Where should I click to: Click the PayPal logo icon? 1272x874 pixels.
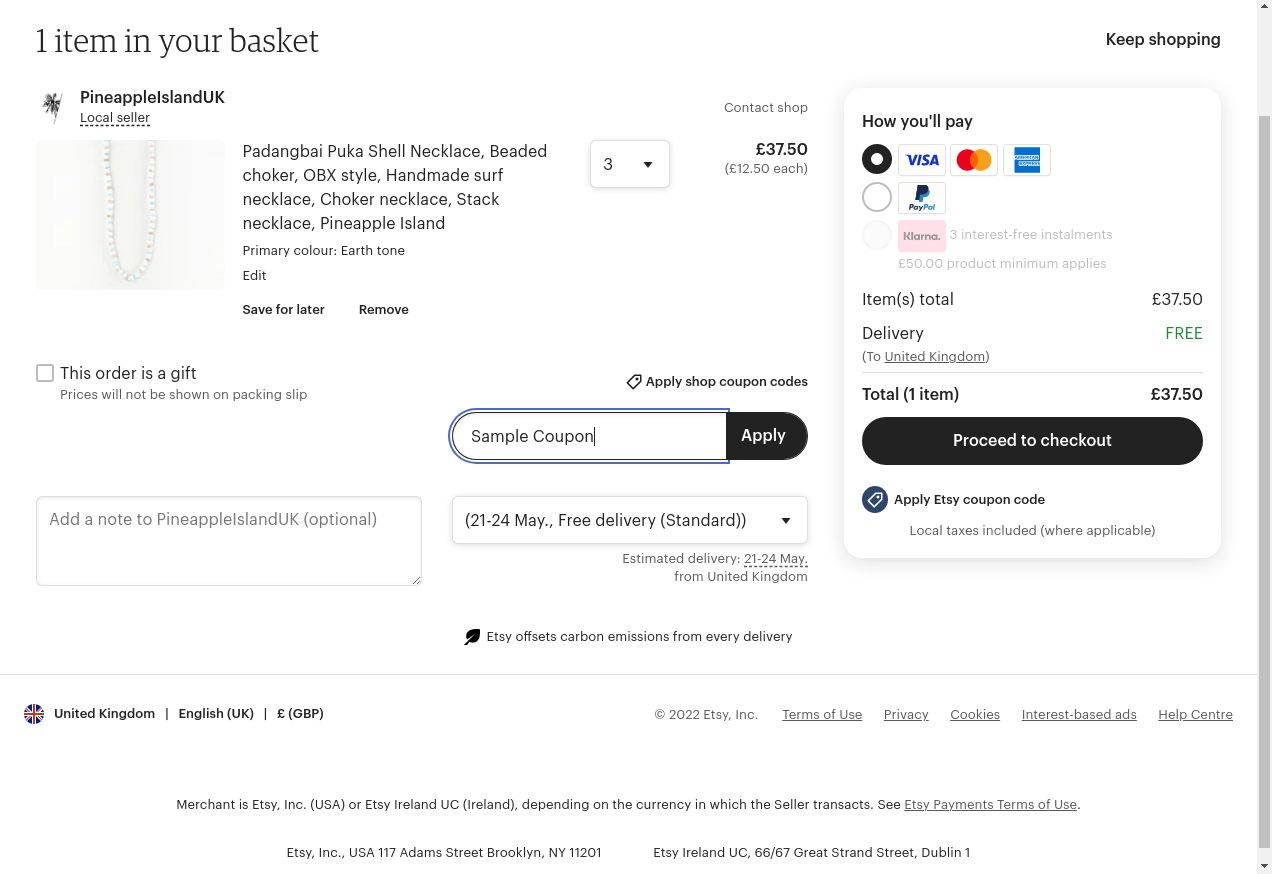tap(922, 198)
